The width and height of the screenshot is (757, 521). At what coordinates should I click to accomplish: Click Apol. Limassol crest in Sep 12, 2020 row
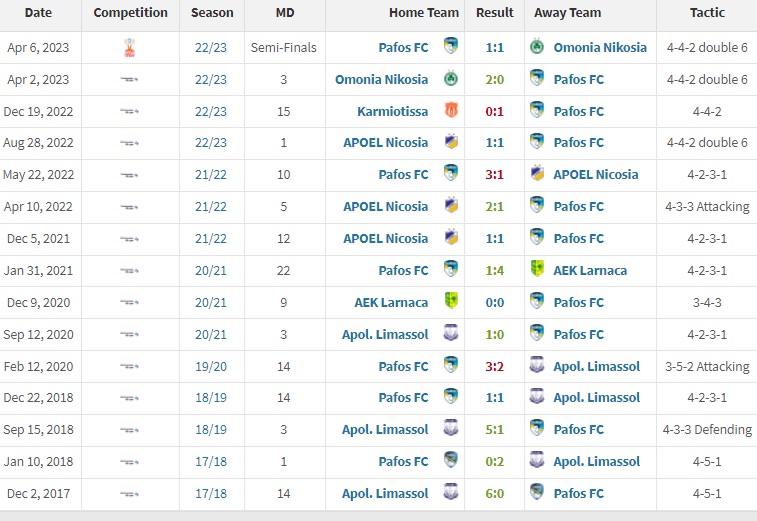tap(451, 333)
